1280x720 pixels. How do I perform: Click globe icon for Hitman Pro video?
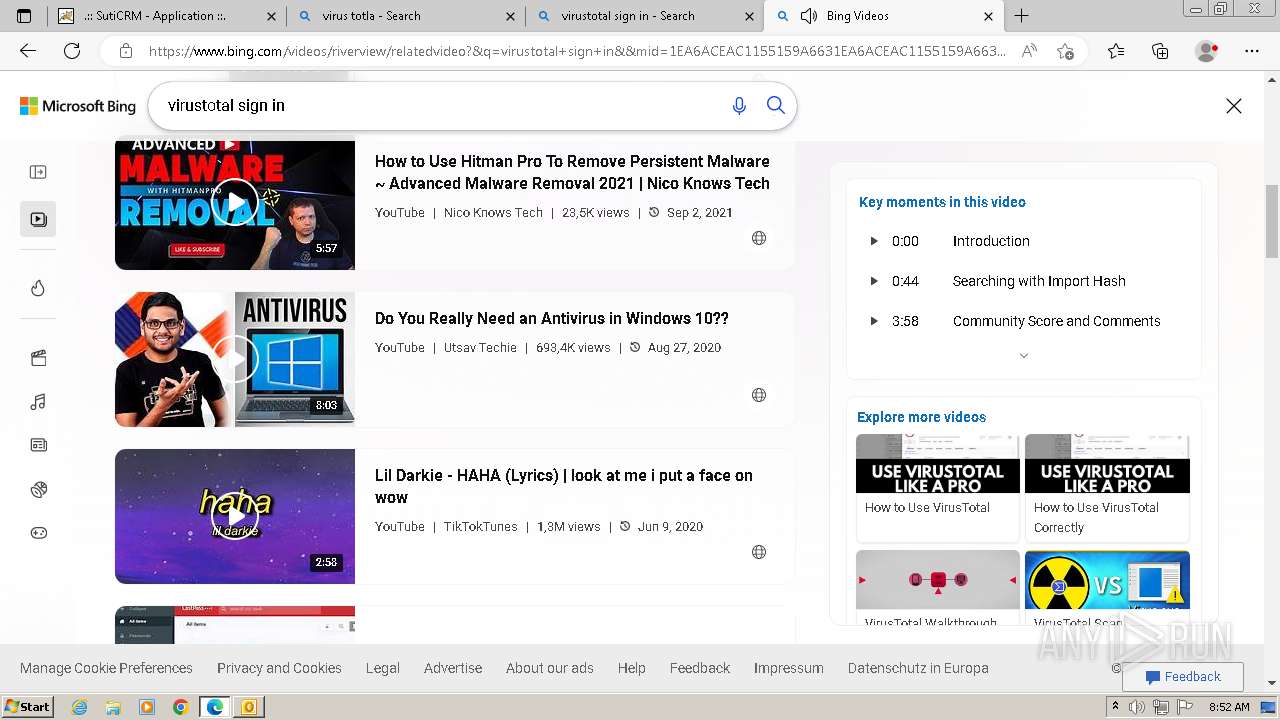click(759, 238)
